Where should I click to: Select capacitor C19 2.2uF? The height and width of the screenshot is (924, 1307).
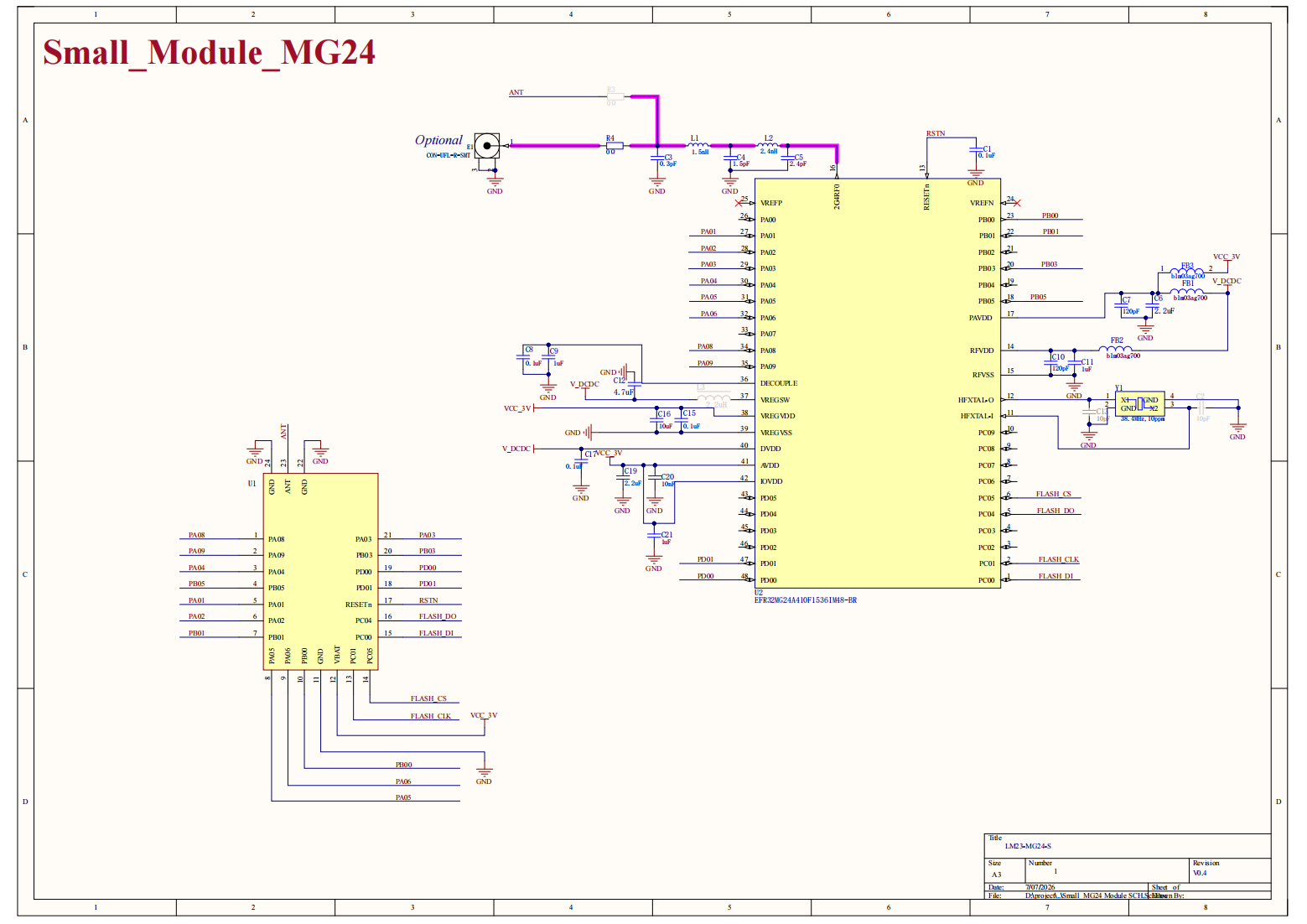click(622, 477)
